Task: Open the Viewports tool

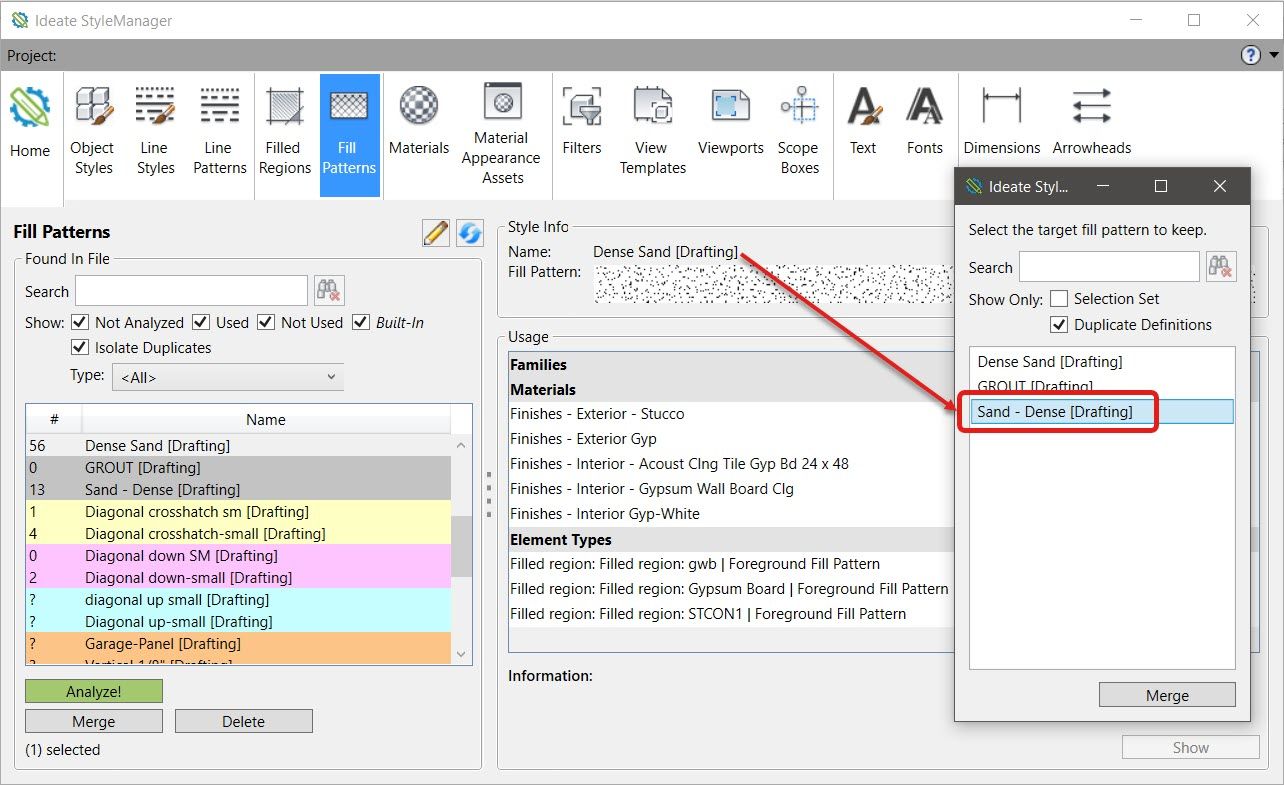Action: tap(731, 123)
